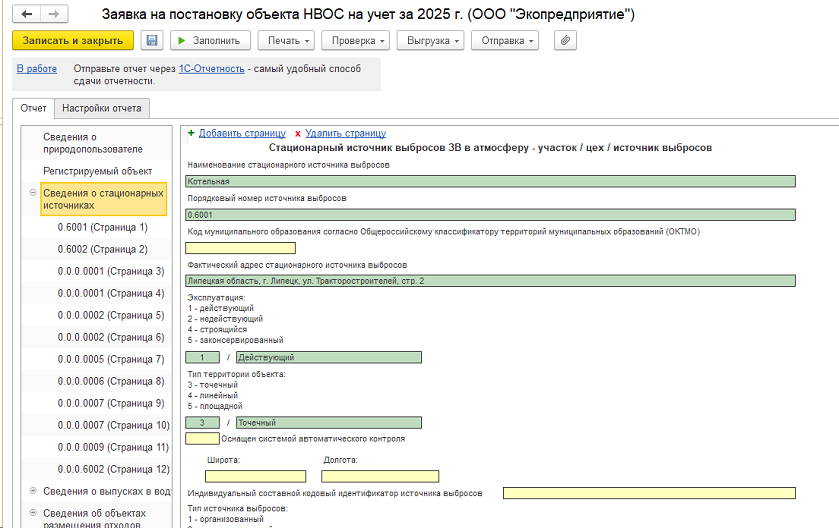839x528 pixels.
Task: Select 0.6002 (Страница 2) in tree
Action: [102, 249]
